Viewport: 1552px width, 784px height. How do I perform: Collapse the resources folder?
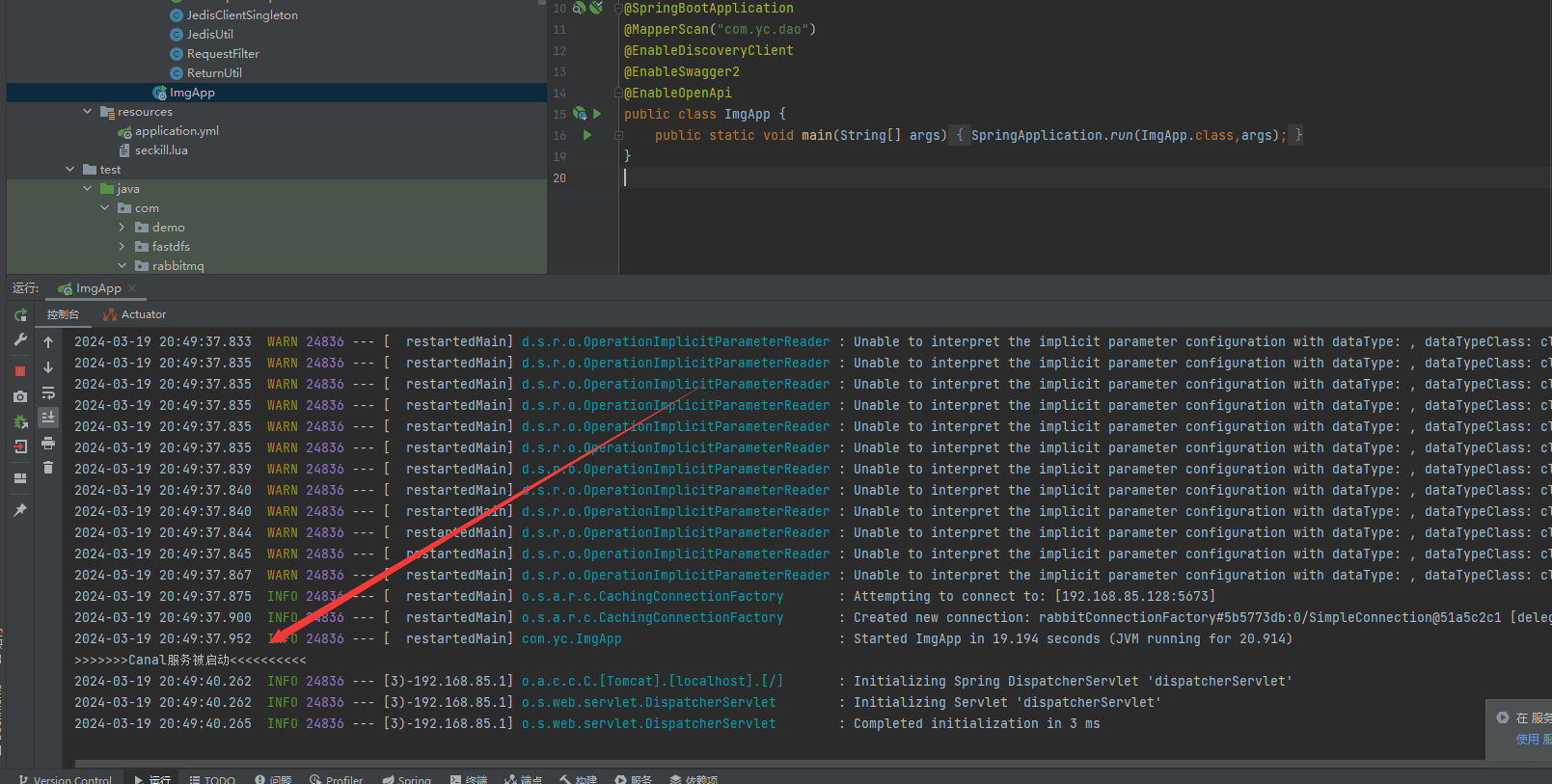coord(88,112)
